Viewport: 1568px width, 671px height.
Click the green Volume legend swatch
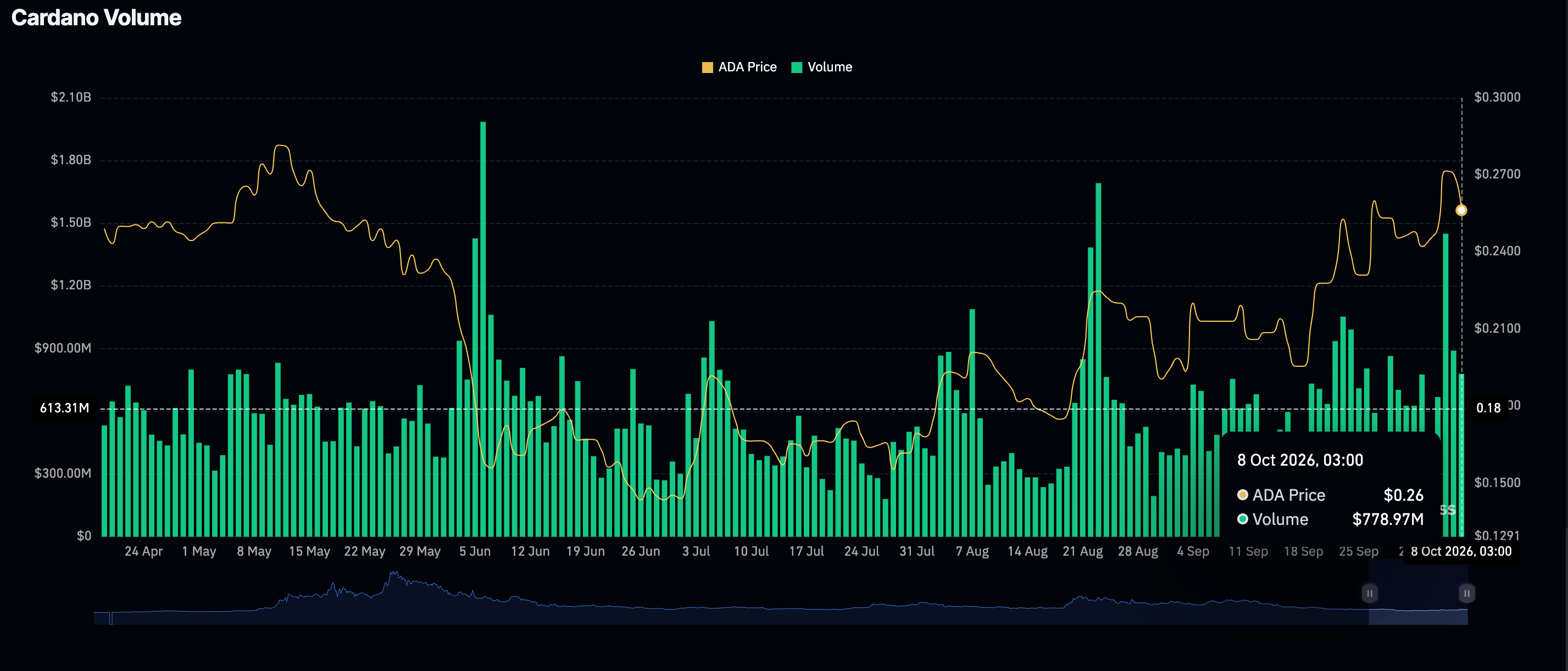[x=796, y=68]
